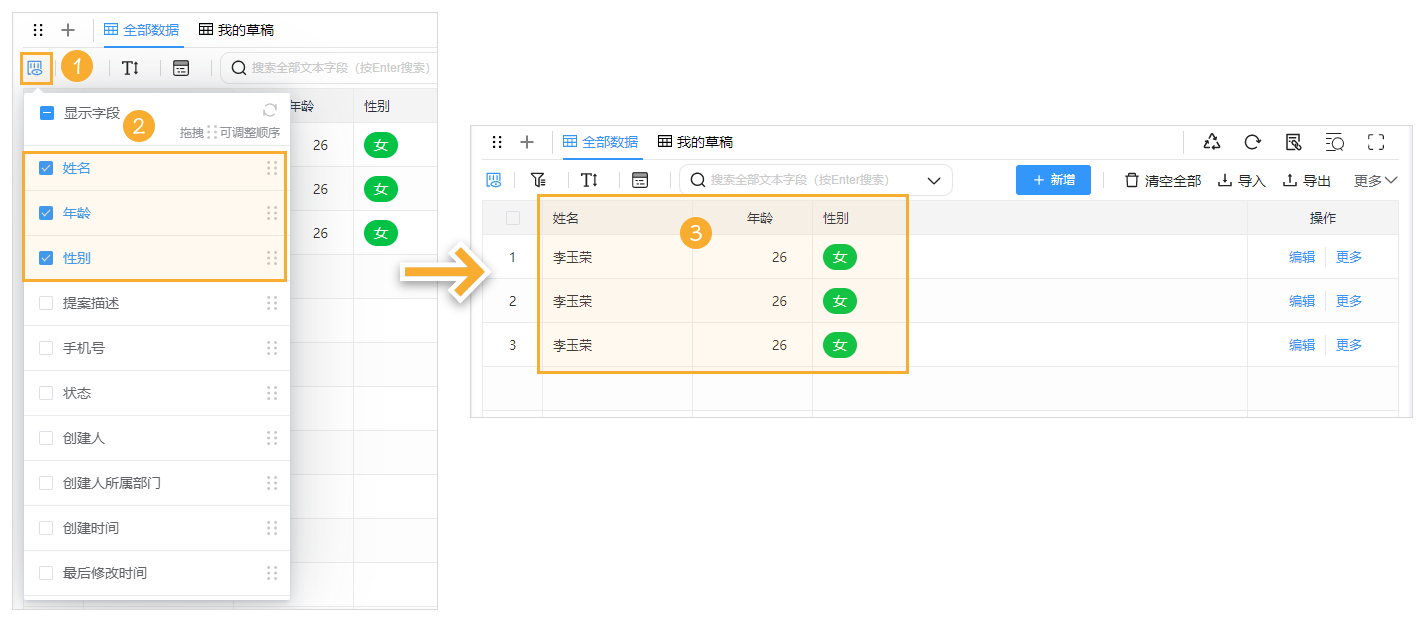Click the refresh icon above the table
The width and height of the screenshot is (1428, 623).
pyautogui.click(x=1252, y=142)
